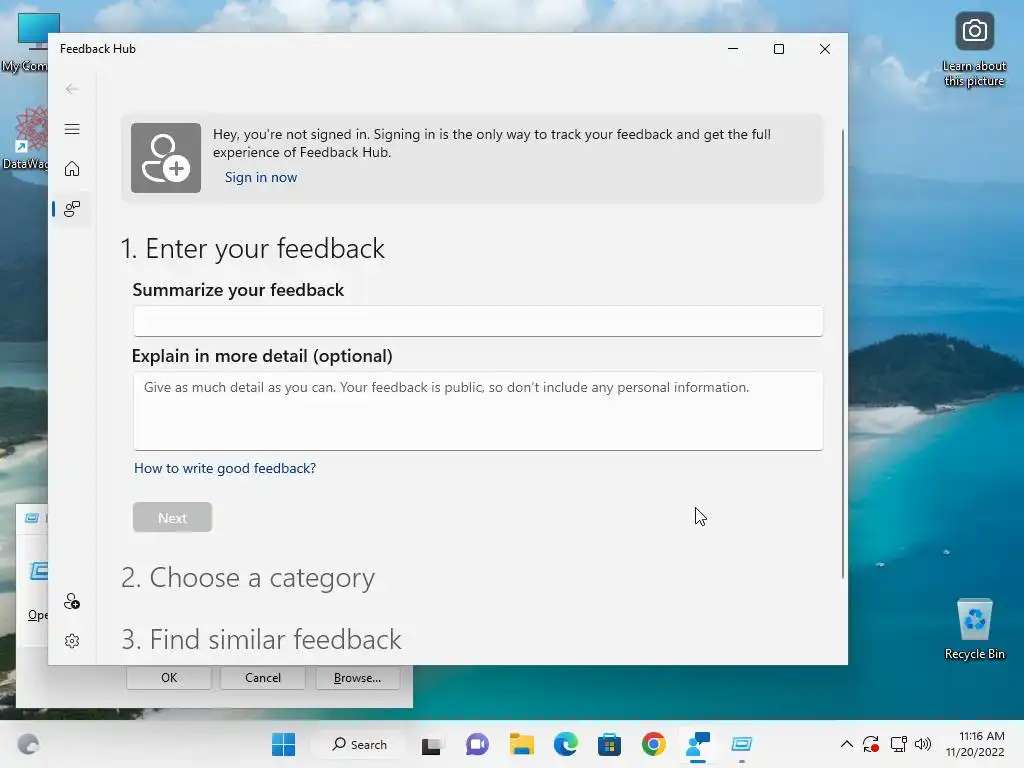Select the DataWag desktop shortcut
Image resolution: width=1024 pixels, height=768 pixels.
[x=25, y=138]
